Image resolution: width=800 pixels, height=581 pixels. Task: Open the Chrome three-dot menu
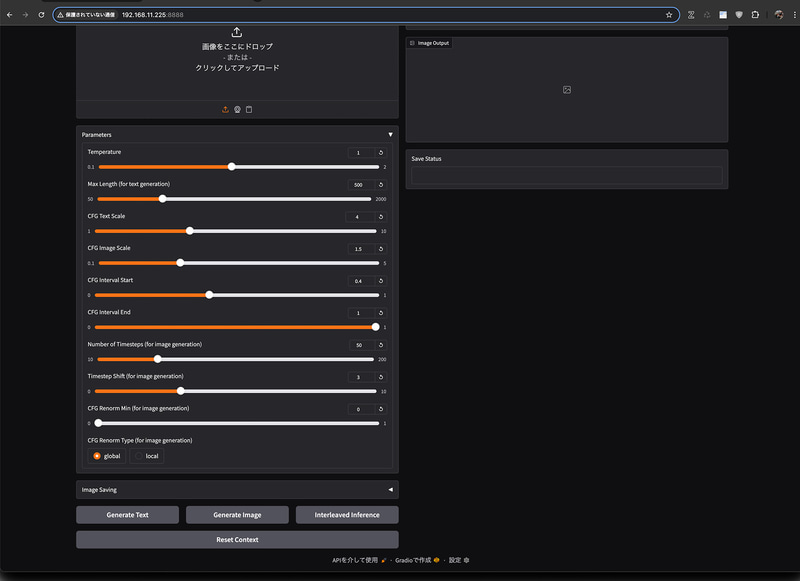(794, 15)
